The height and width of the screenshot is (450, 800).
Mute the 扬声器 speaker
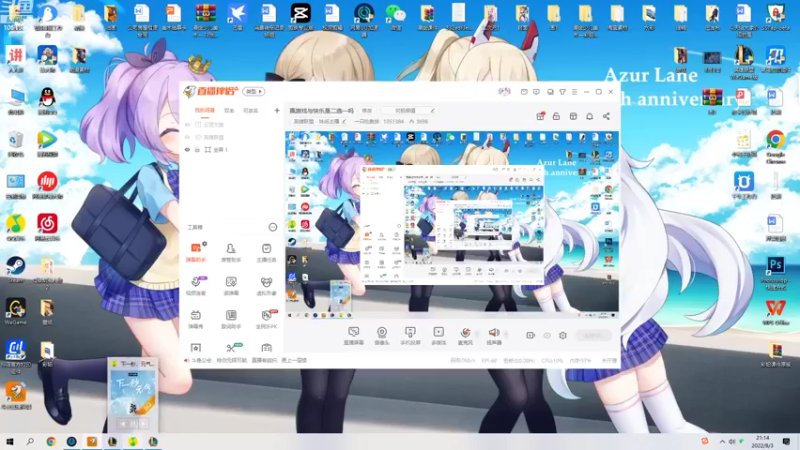494,336
